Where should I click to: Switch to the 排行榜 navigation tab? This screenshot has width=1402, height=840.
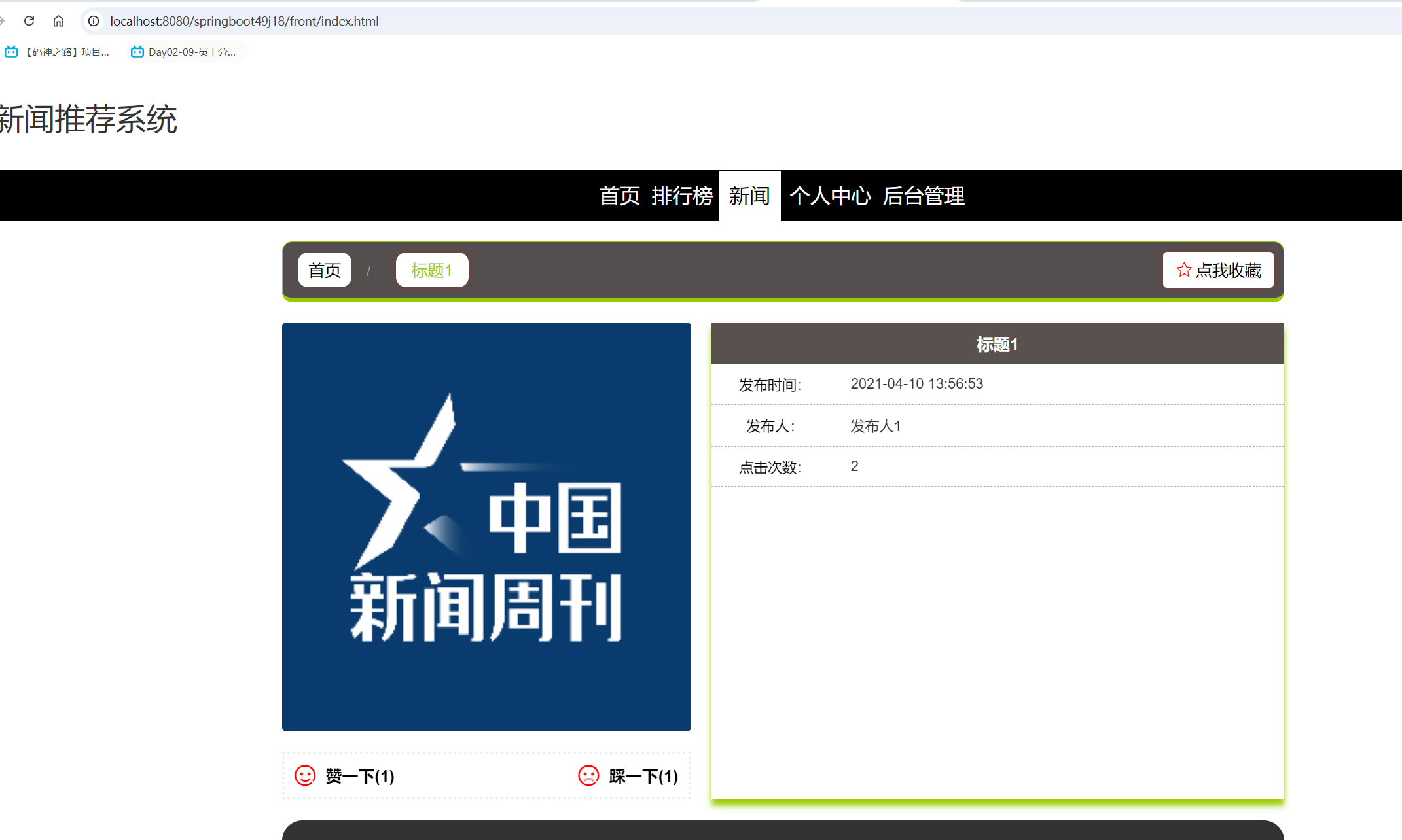(x=682, y=196)
